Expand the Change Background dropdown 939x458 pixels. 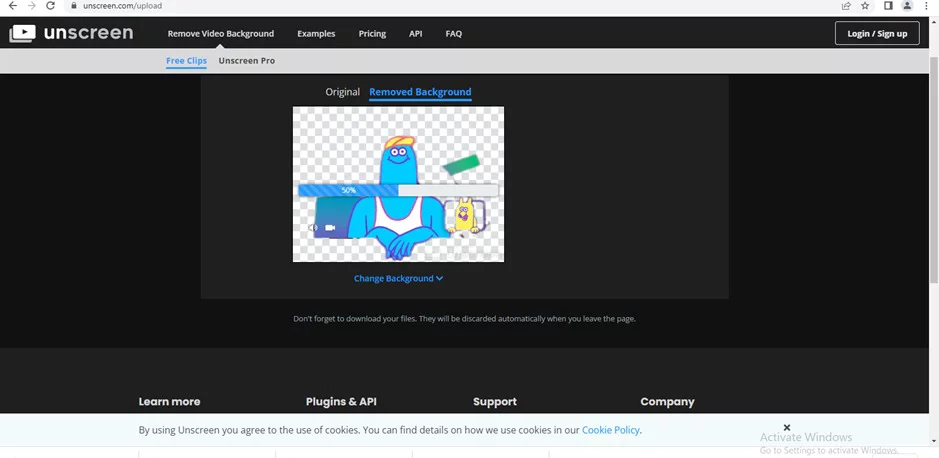398,278
